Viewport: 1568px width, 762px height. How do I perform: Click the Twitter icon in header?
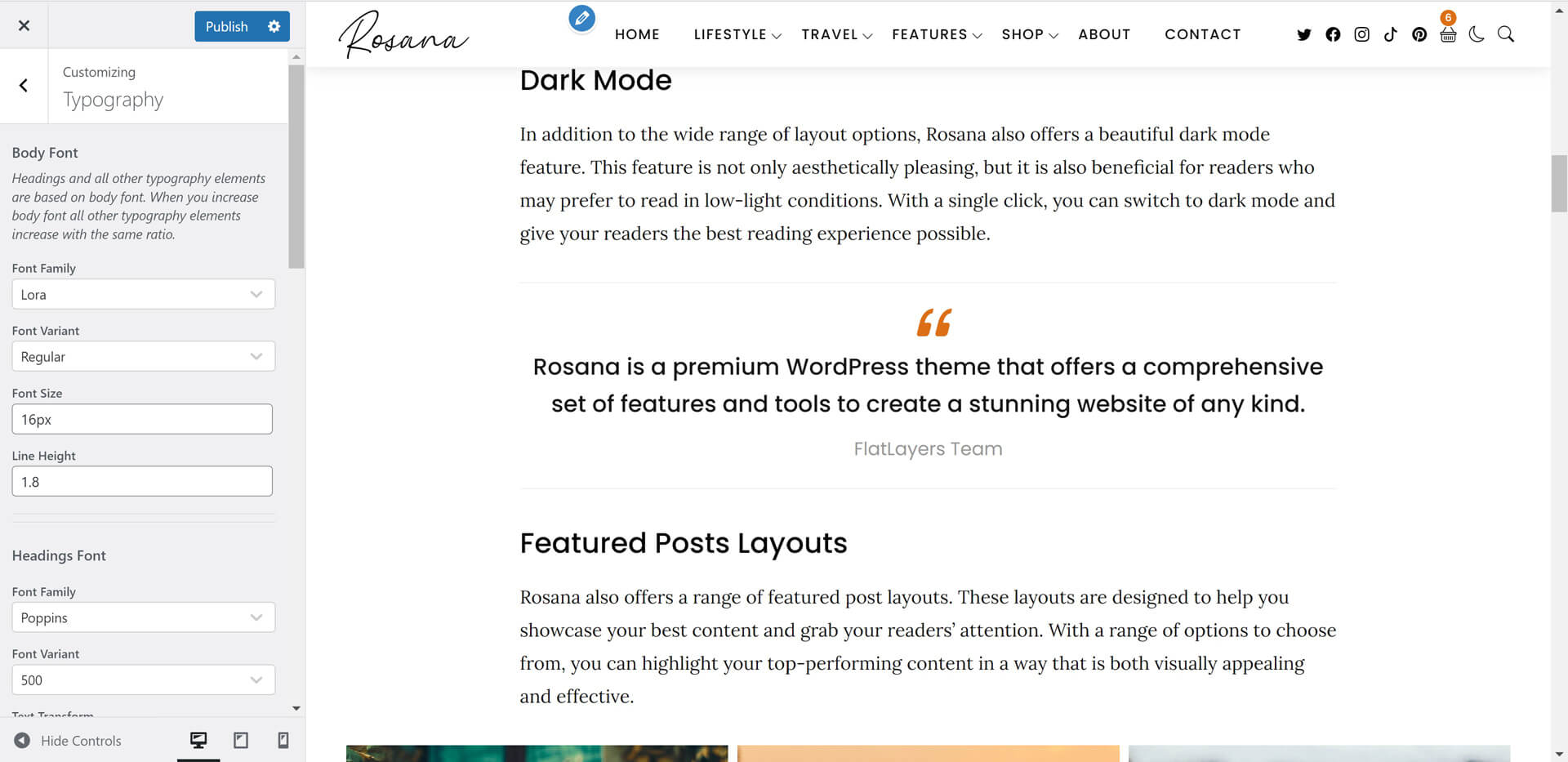[1303, 34]
